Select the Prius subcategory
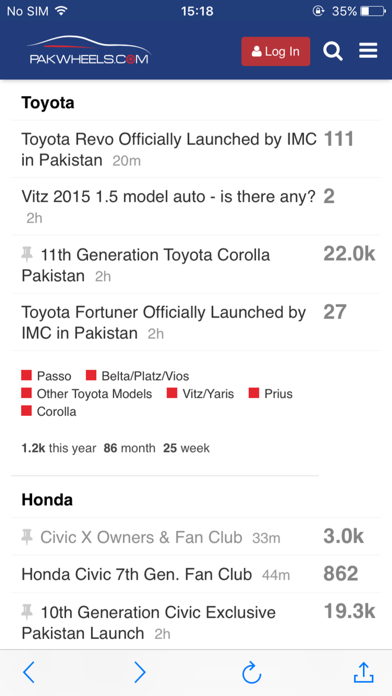 [x=271, y=394]
